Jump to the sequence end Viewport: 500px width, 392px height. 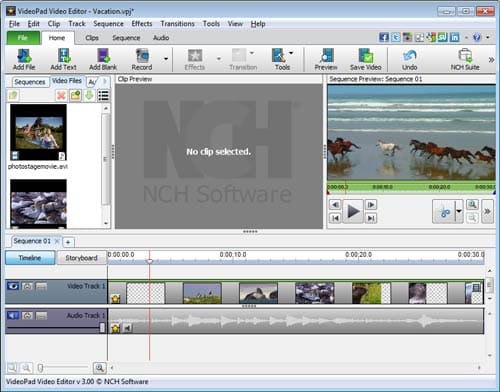point(371,218)
